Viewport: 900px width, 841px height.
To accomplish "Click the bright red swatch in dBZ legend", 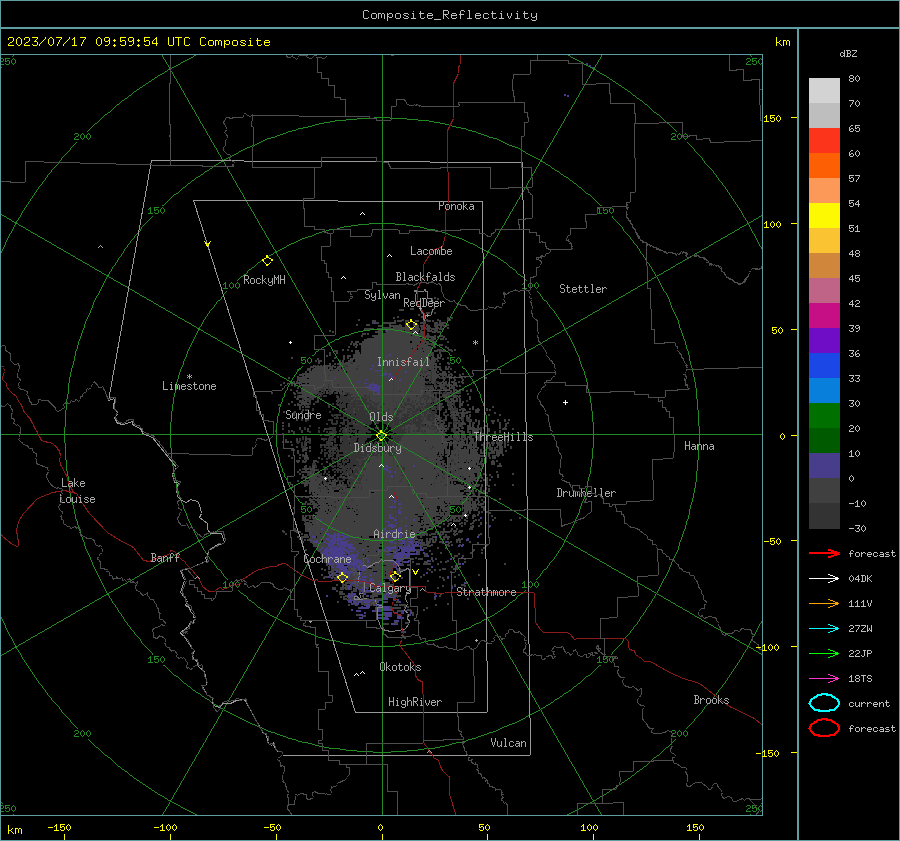I will (x=824, y=141).
